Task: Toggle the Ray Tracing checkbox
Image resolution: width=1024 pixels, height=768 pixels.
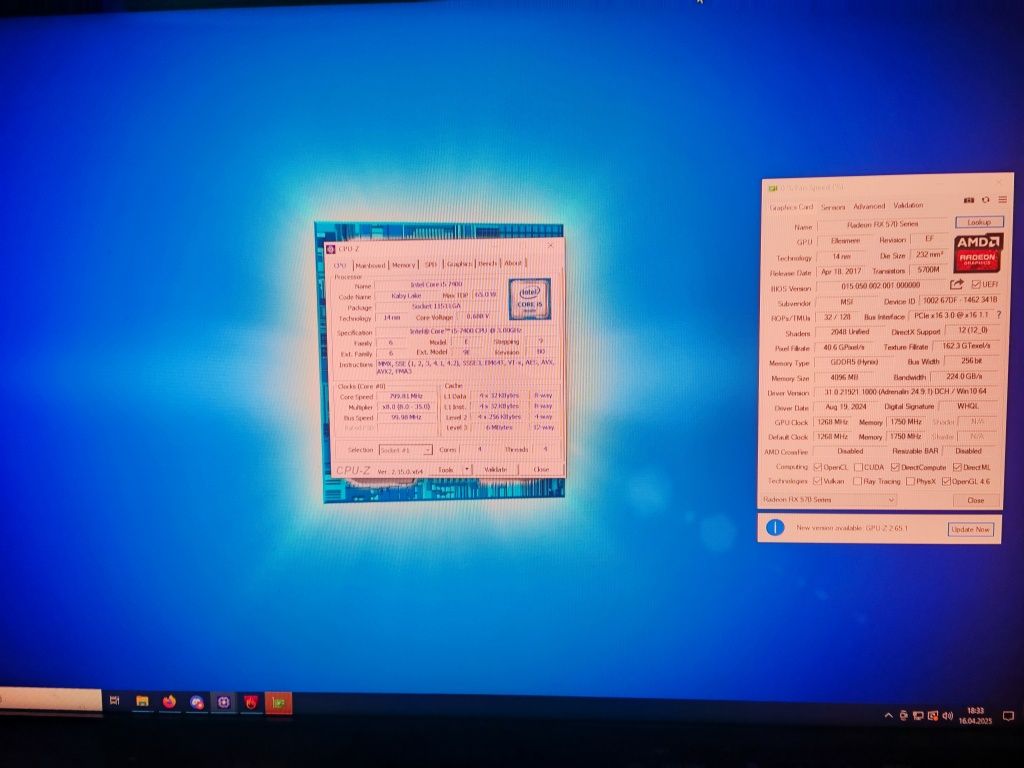Action: tap(857, 481)
